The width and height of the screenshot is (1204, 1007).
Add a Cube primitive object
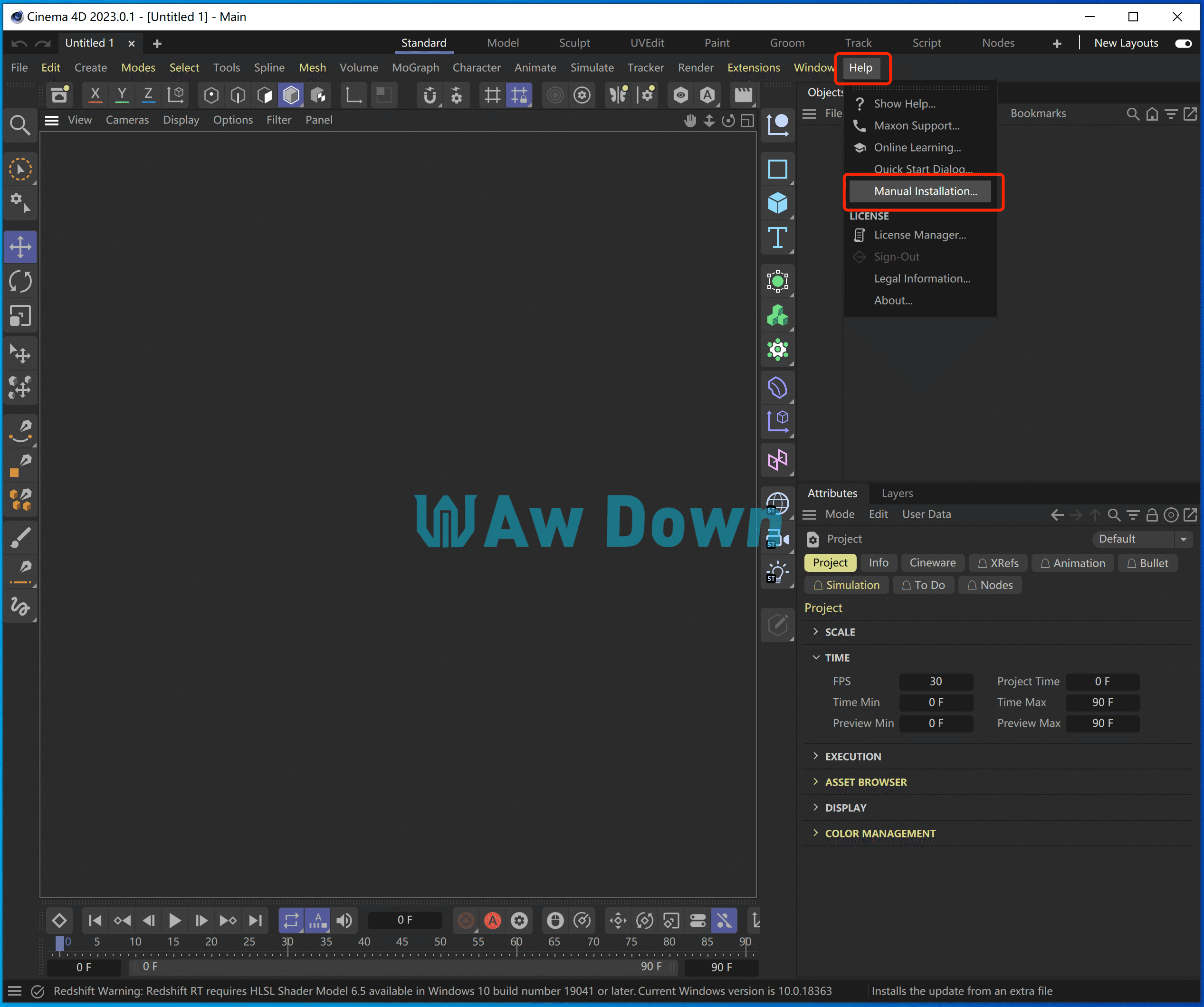777,203
